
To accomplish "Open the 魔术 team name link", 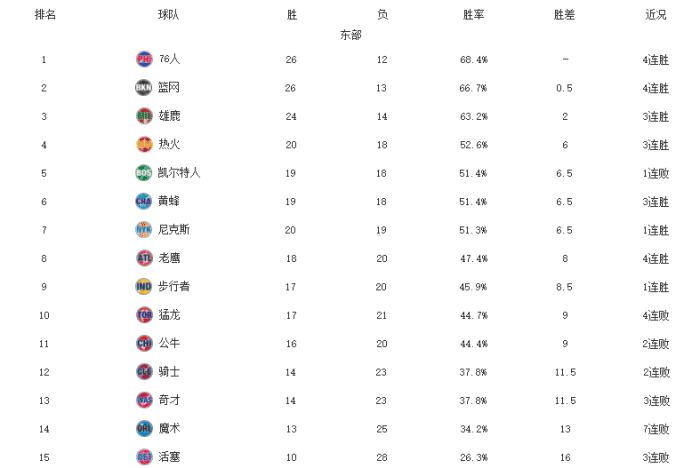I will tap(169, 428).
